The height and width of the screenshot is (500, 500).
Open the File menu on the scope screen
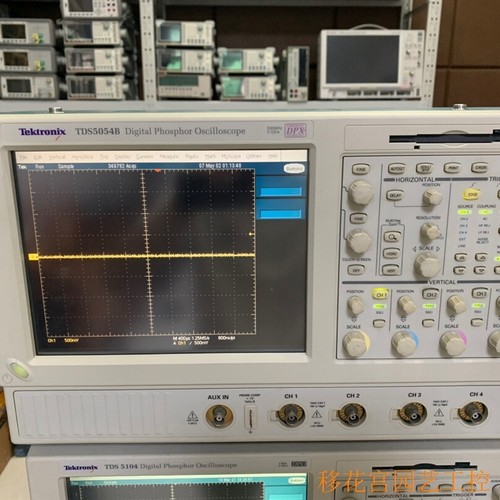(x=23, y=157)
